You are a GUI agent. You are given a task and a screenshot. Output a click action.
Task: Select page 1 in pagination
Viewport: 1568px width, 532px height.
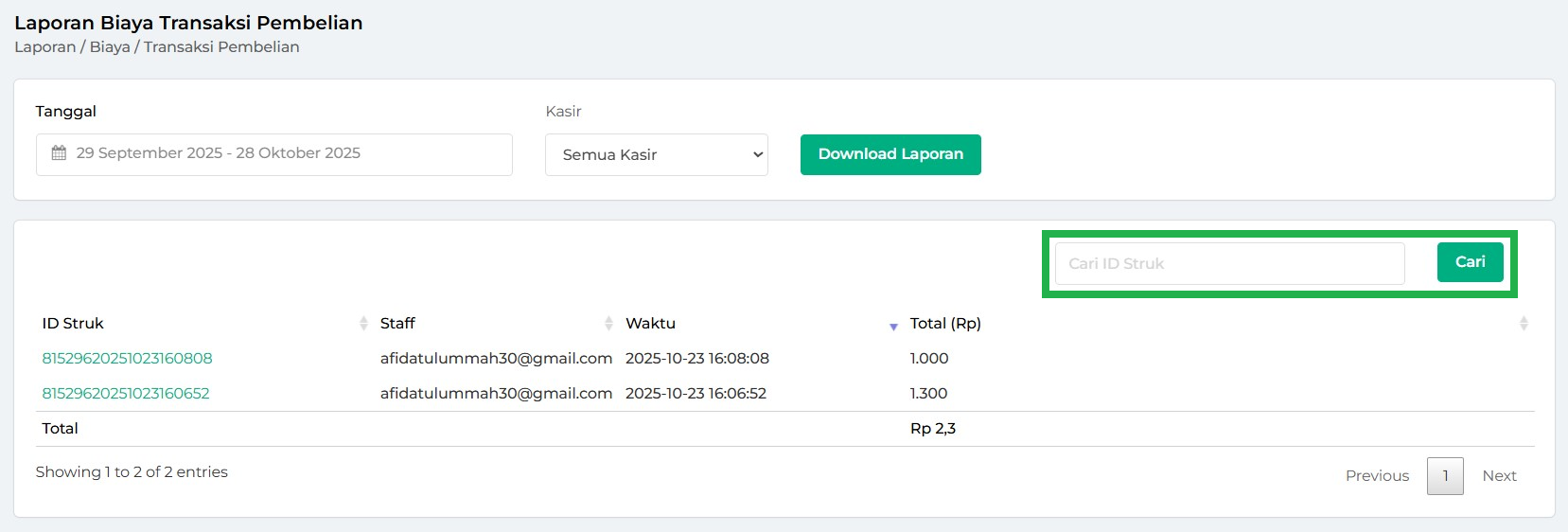coord(1445,476)
